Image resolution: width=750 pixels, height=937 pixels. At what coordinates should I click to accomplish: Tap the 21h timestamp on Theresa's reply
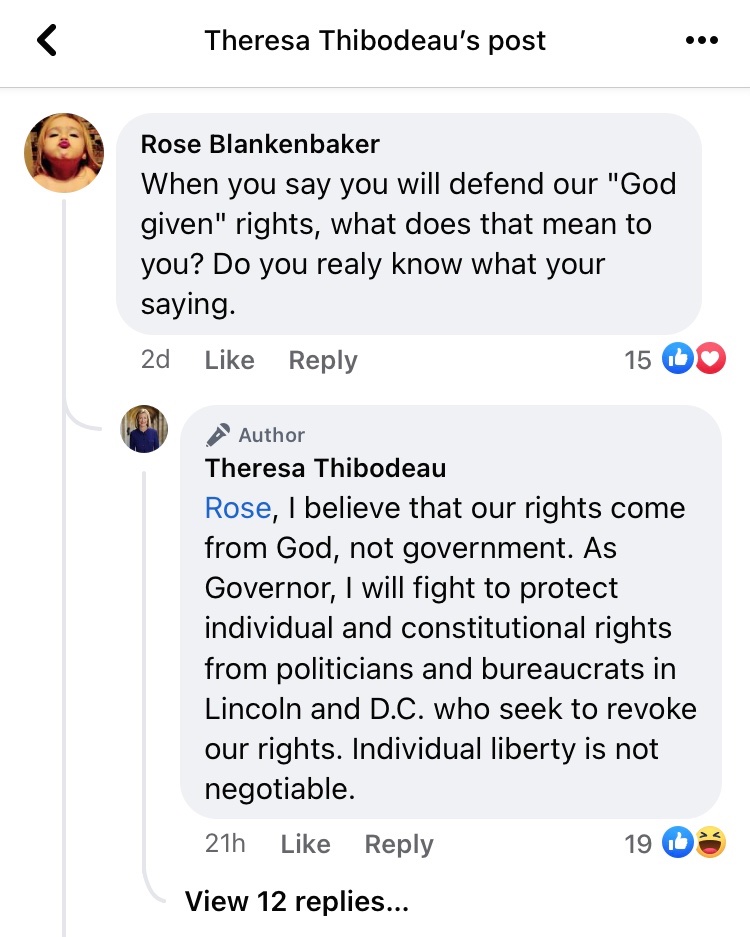[x=225, y=845]
